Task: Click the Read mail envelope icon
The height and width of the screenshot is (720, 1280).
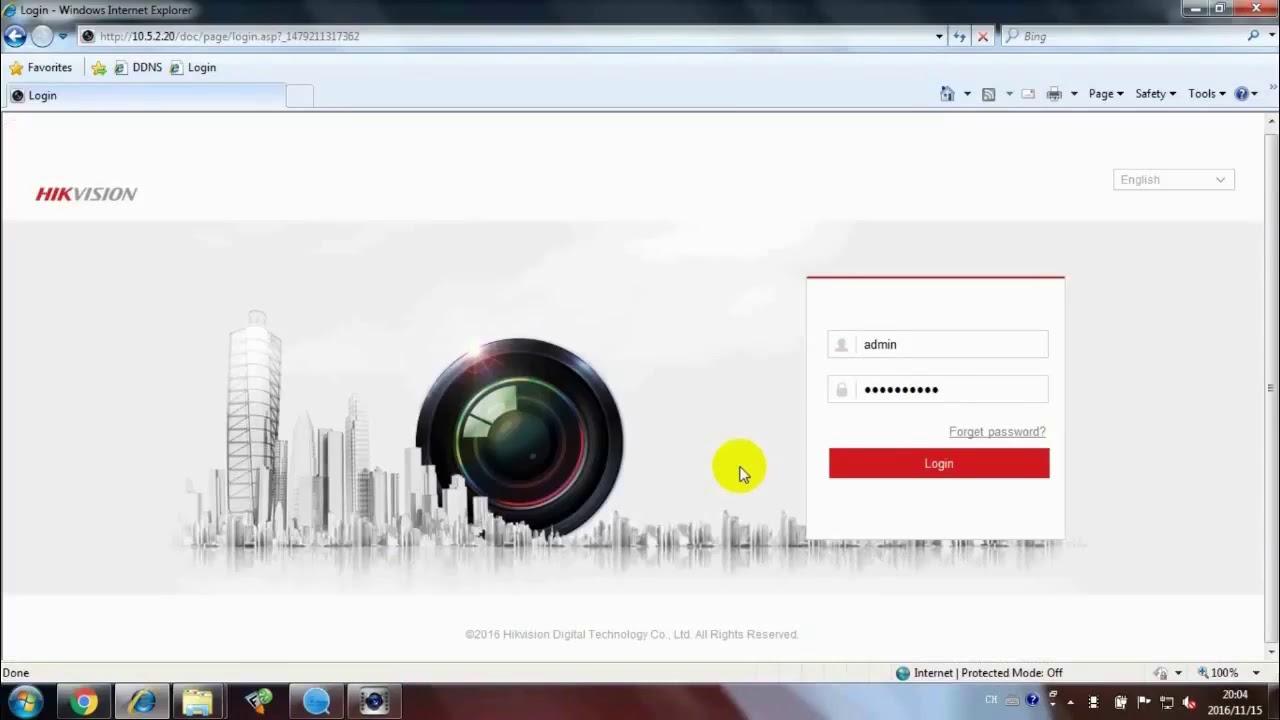Action: pyautogui.click(x=1028, y=94)
